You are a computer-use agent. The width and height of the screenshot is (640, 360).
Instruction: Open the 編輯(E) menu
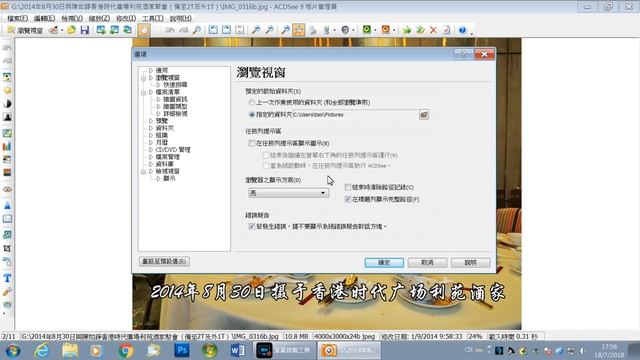[x=44, y=18]
